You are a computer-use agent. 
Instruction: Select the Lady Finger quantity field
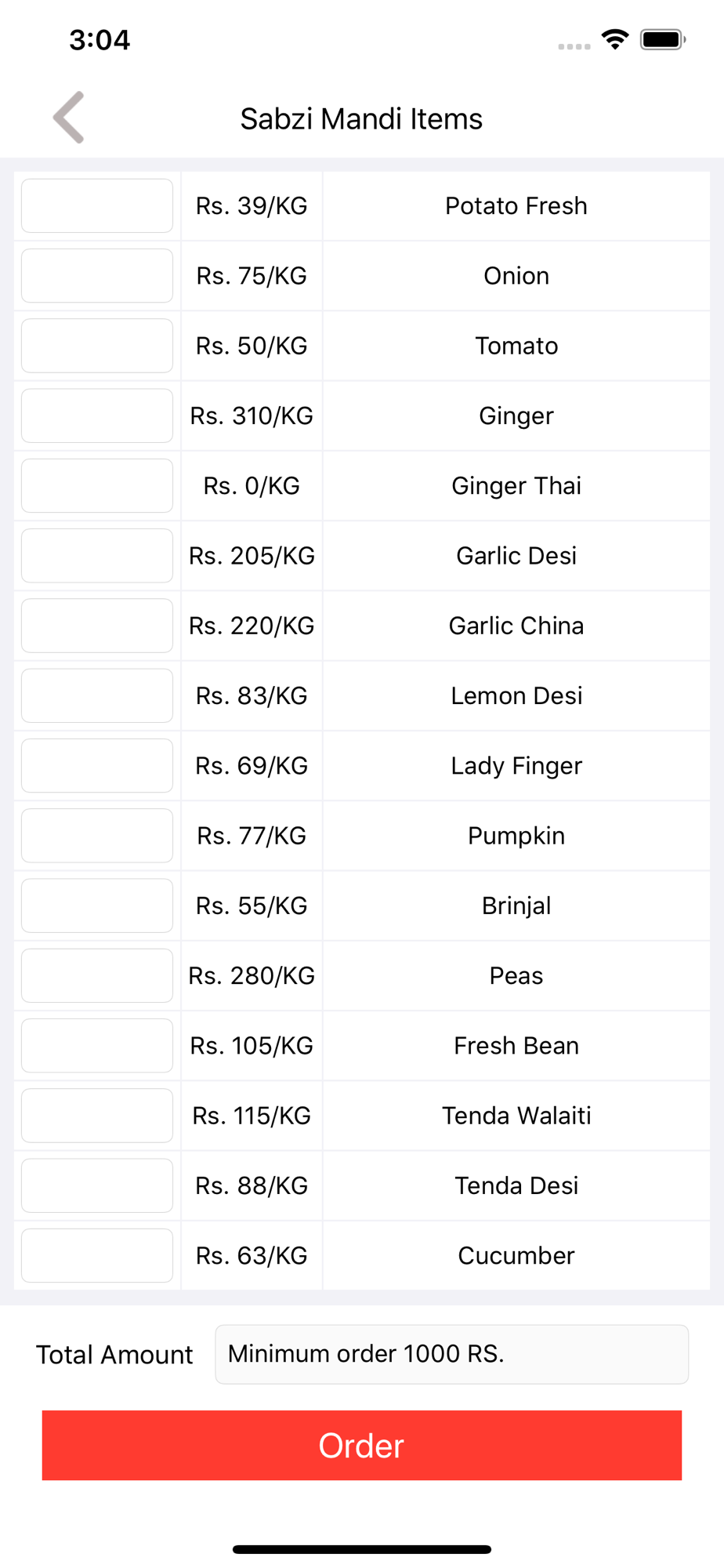[97, 766]
